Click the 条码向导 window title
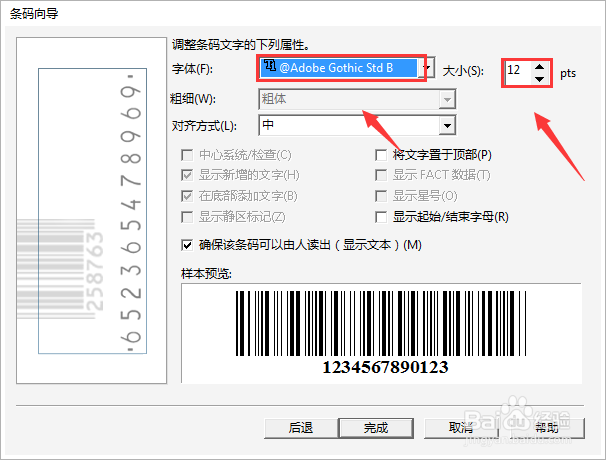The image size is (606, 460). [34, 14]
